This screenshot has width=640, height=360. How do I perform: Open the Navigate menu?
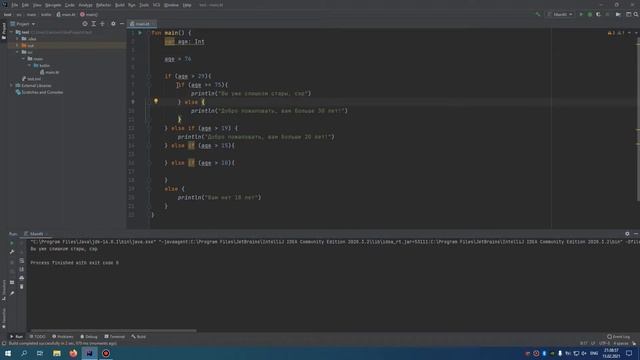tap(53, 5)
